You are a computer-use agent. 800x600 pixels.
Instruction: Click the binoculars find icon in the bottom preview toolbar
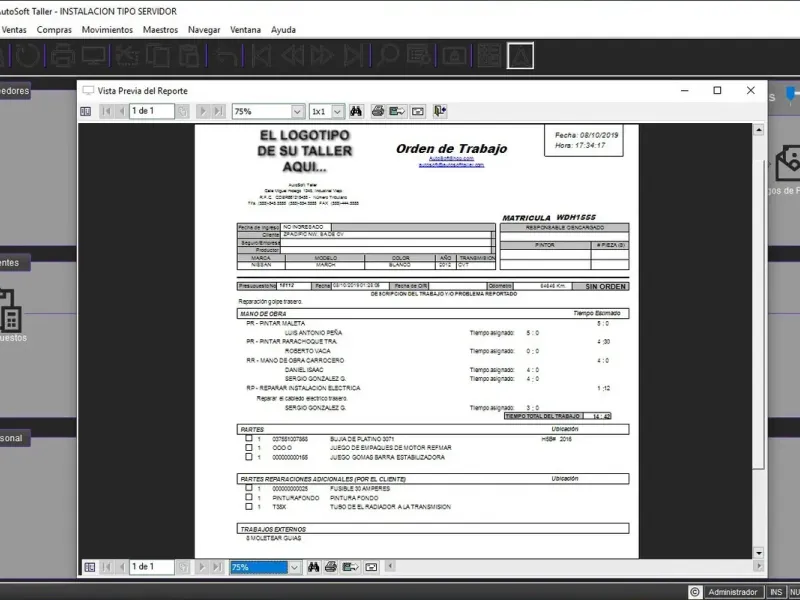tap(313, 567)
